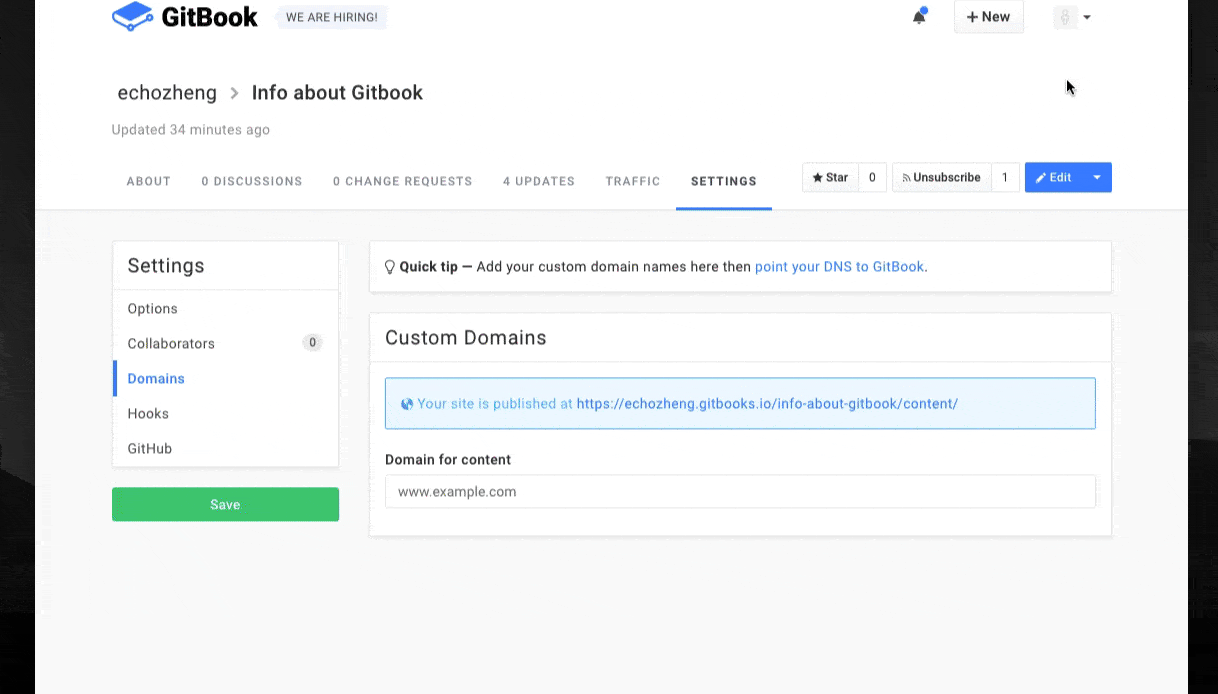The width and height of the screenshot is (1218, 694).
Task: Click the Custom Domains heading
Action: click(466, 338)
